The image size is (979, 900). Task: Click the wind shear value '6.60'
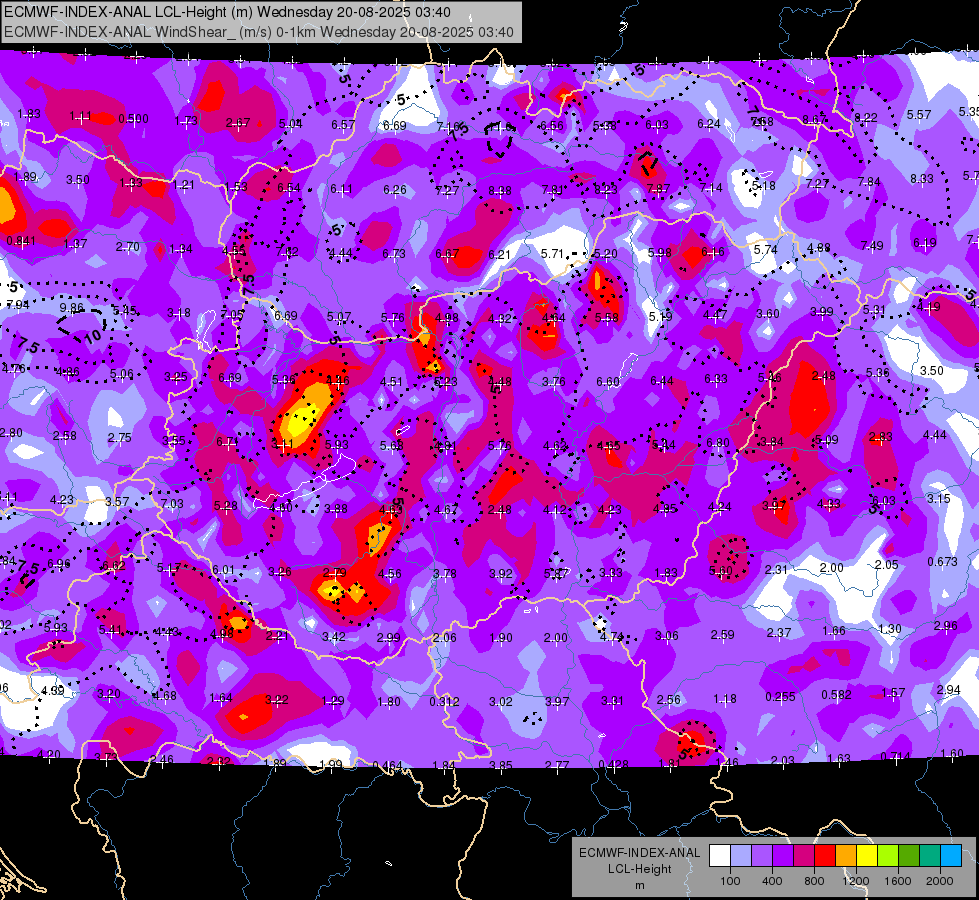pyautogui.click(x=608, y=382)
